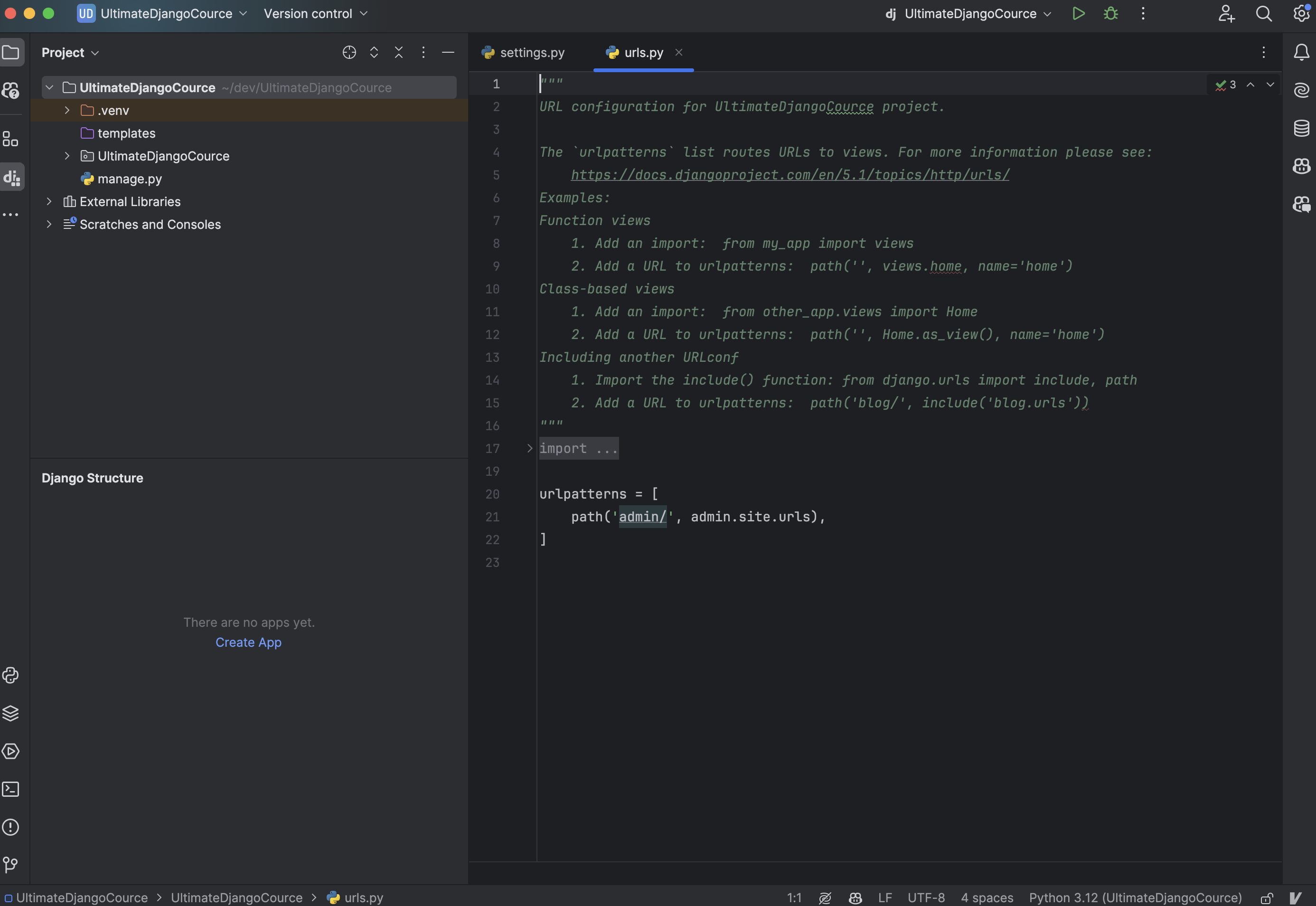Screen dimensions: 1316x906
Task: Open the Django docs URL in the comment
Action: tap(790, 175)
